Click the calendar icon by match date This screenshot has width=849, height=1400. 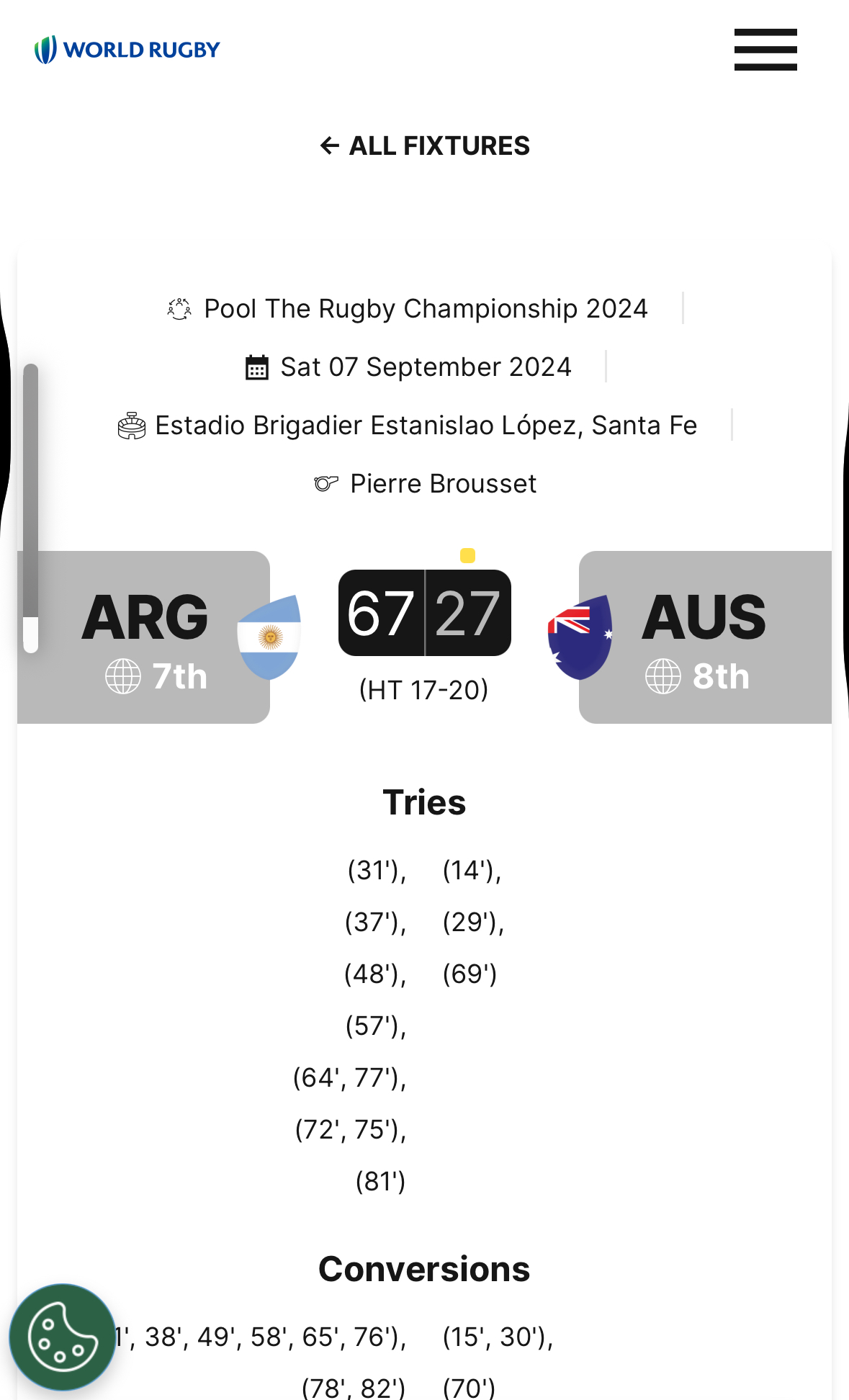click(x=257, y=367)
